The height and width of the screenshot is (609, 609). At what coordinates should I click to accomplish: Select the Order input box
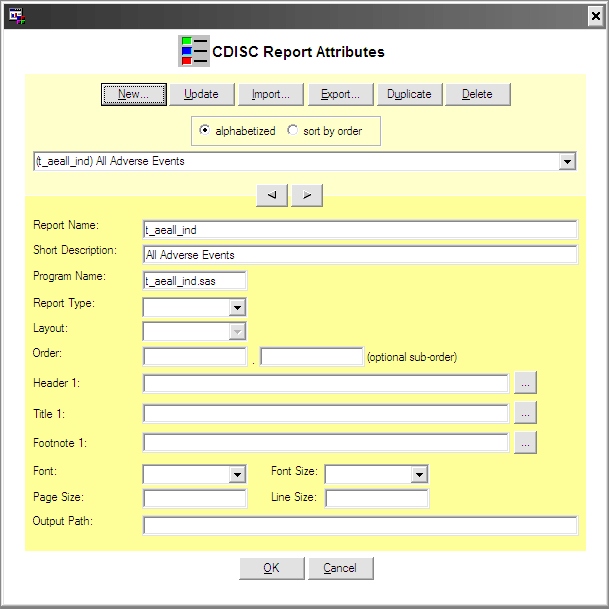click(195, 356)
